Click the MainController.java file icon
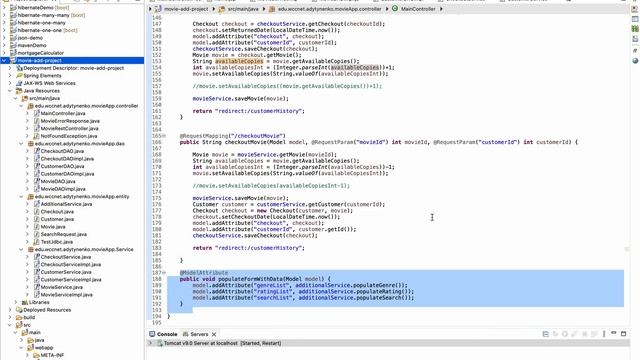This screenshot has width=640, height=360. [36, 113]
